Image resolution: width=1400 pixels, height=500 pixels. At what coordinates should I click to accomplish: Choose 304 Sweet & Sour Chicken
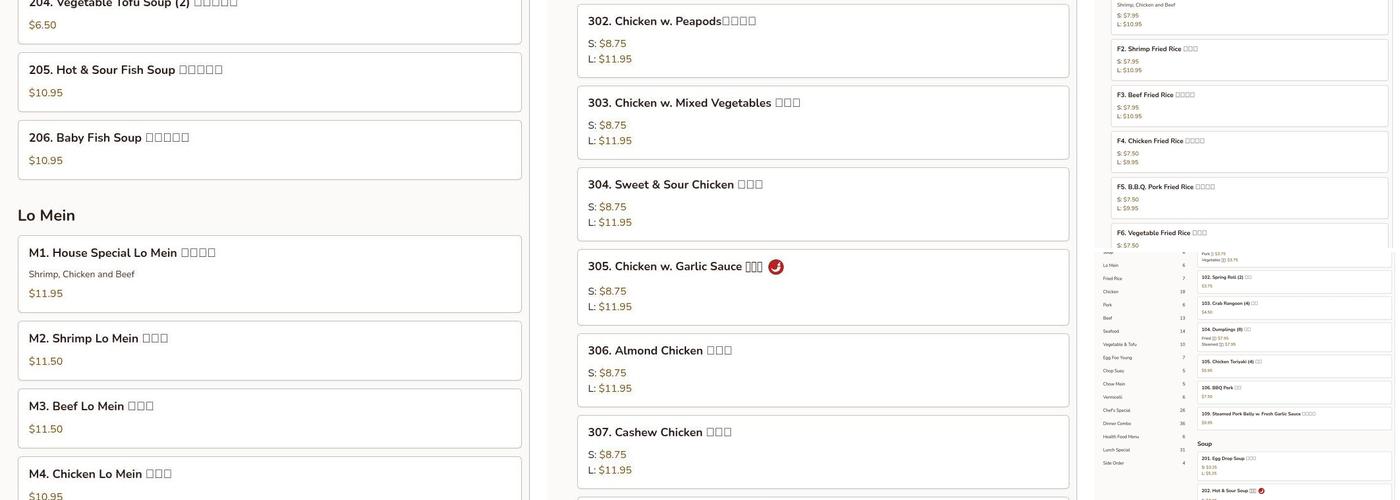(x=822, y=204)
